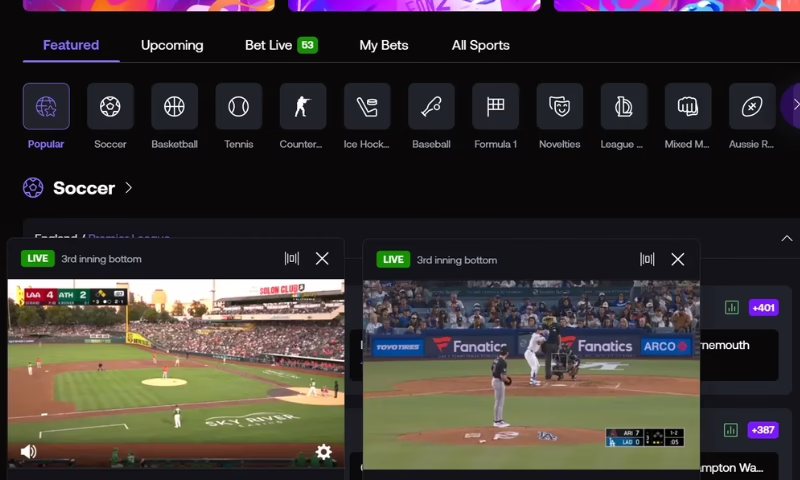Select the Baseball category icon

[x=432, y=106]
